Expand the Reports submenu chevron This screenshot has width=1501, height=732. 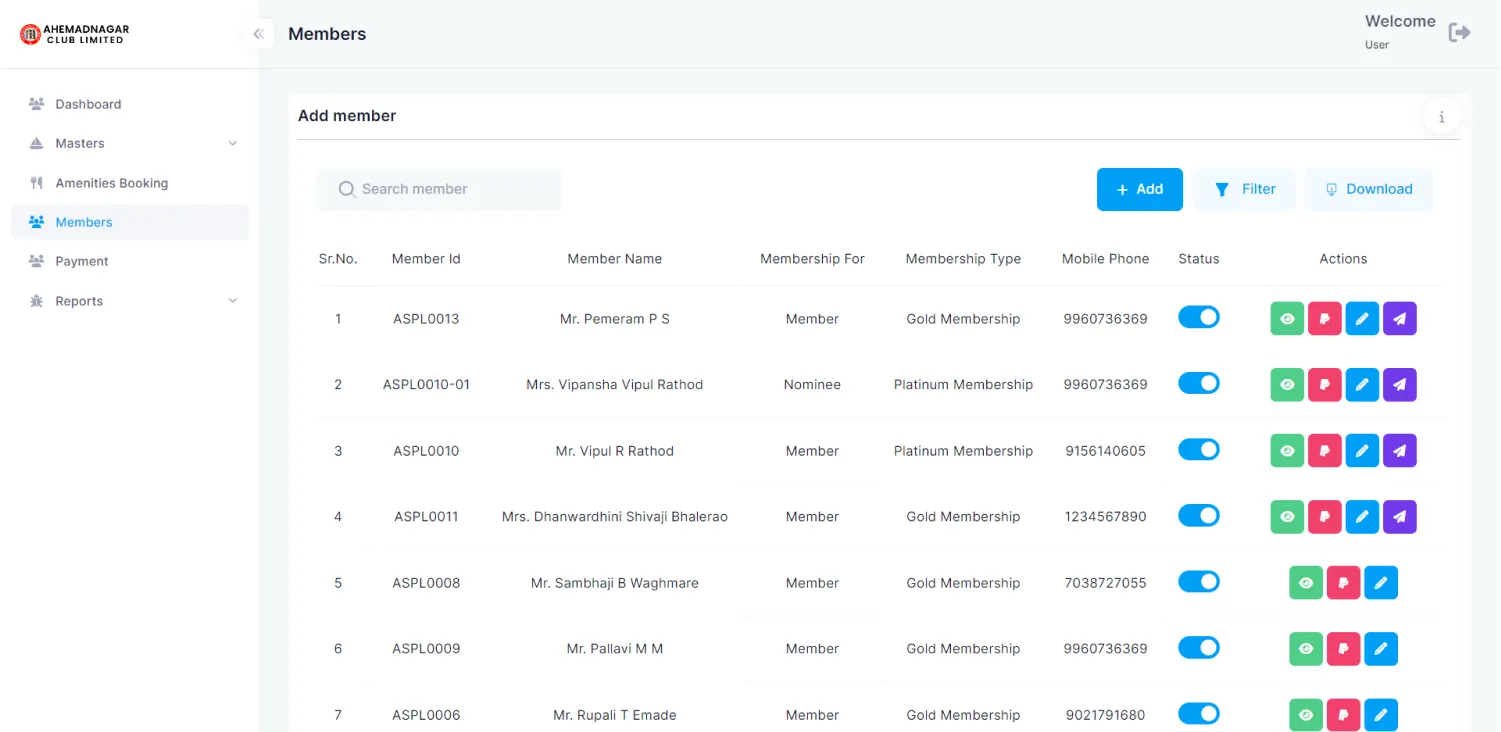tap(233, 301)
